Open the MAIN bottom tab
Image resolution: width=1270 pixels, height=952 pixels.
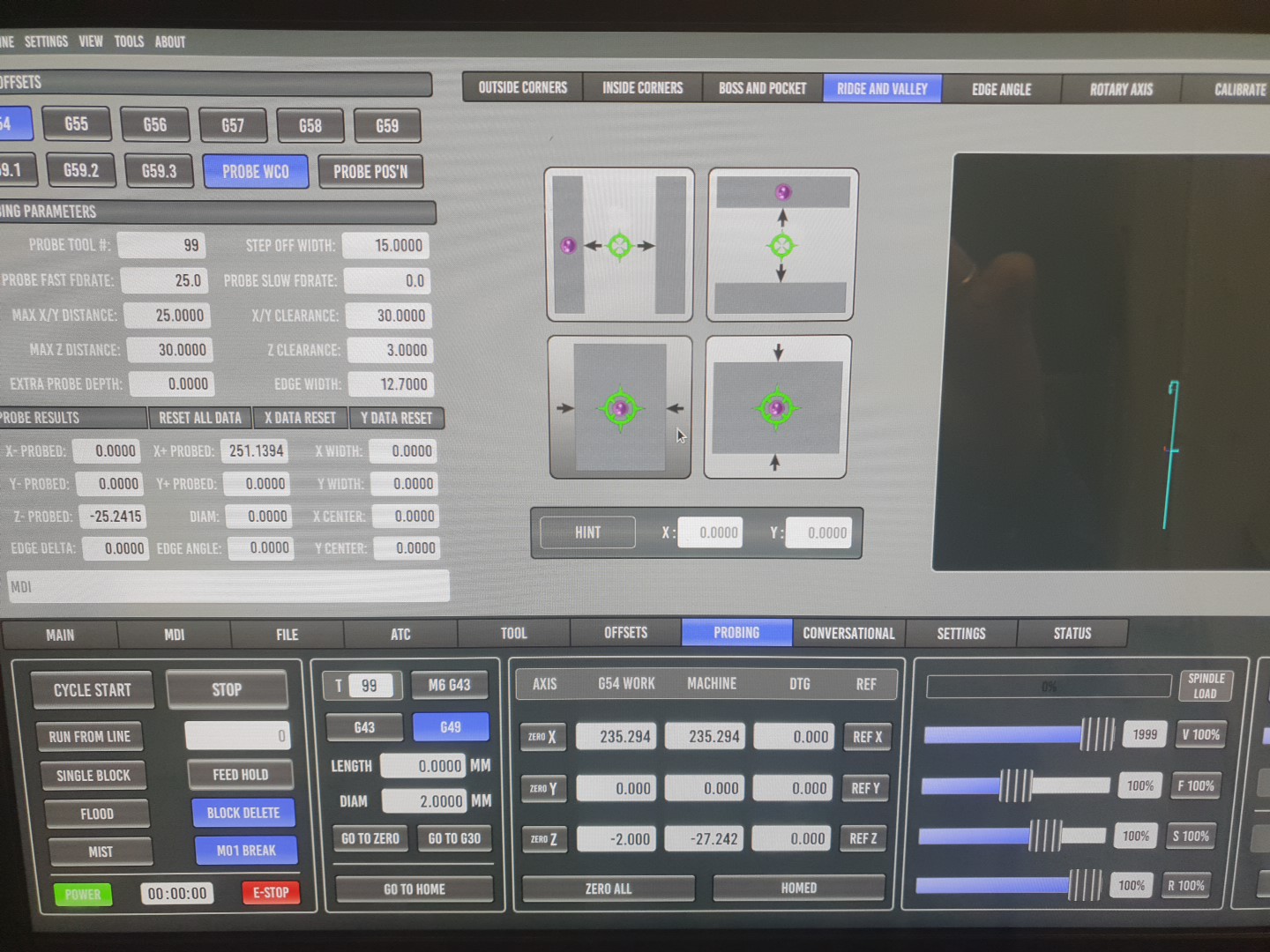click(x=60, y=635)
